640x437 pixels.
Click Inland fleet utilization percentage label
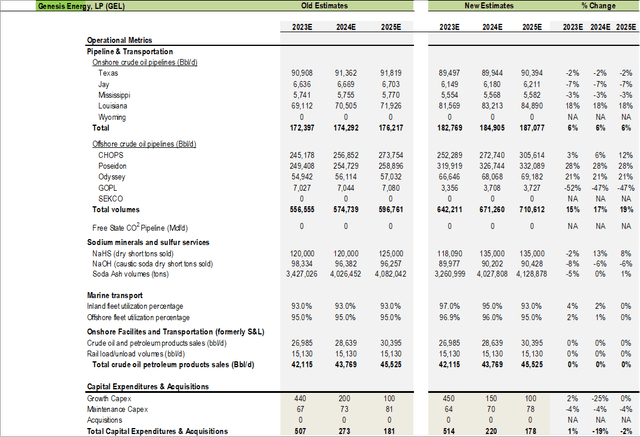(135, 306)
